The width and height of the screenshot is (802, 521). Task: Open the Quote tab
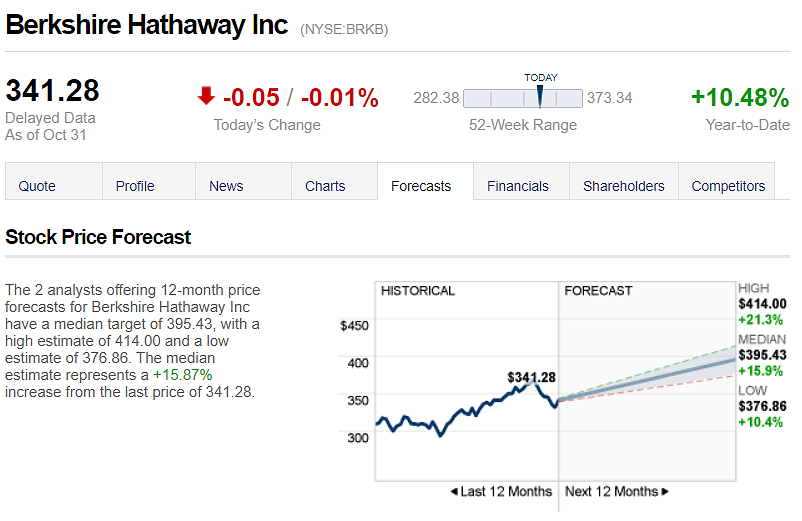(37, 186)
